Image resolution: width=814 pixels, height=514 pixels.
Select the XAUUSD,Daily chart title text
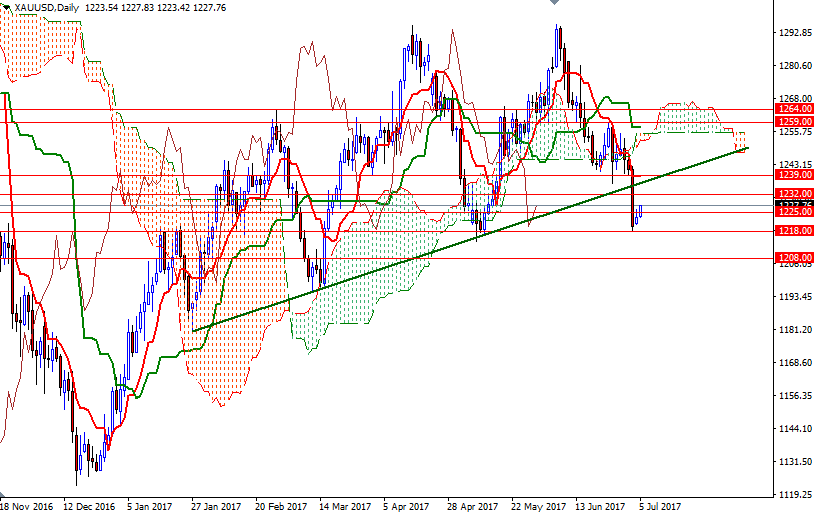point(41,7)
